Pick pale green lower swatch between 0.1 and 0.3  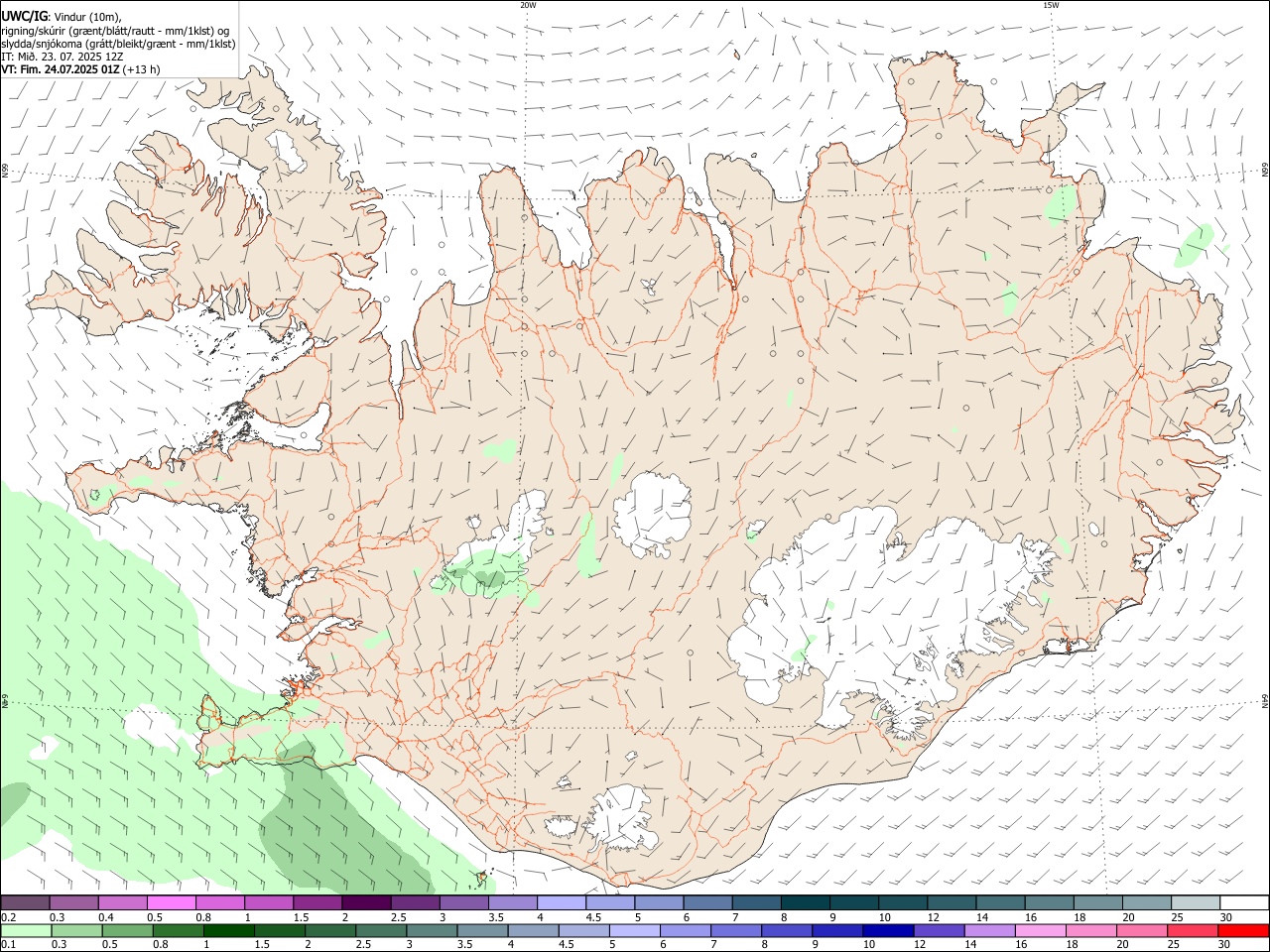click(26, 930)
